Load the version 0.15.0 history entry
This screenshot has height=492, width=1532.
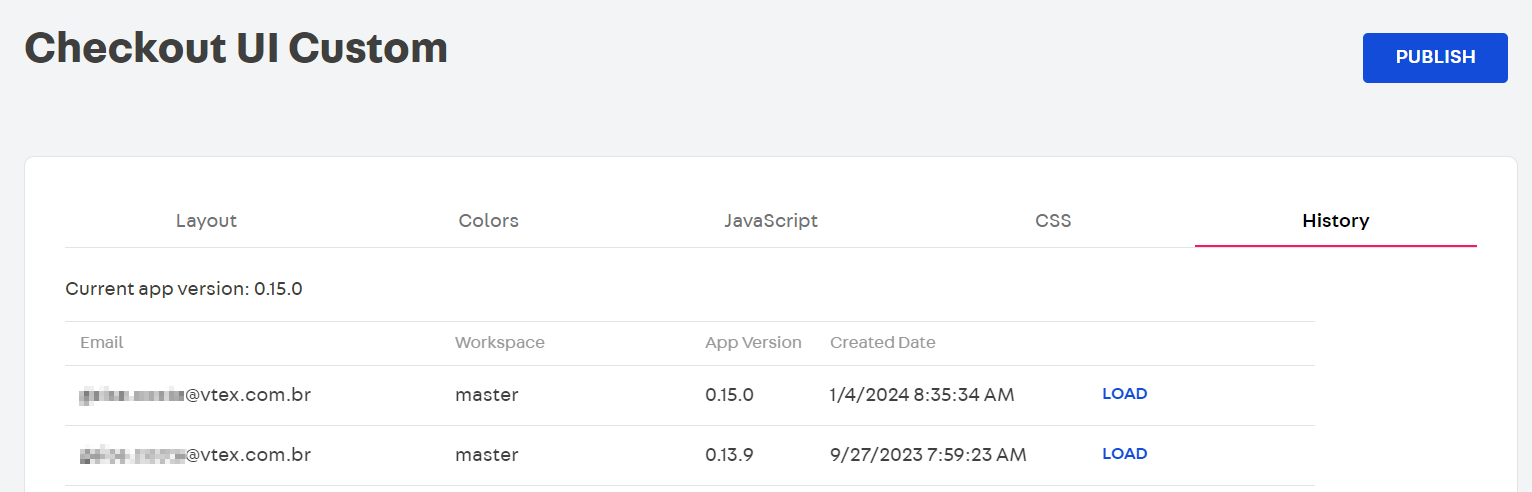[x=1124, y=394]
